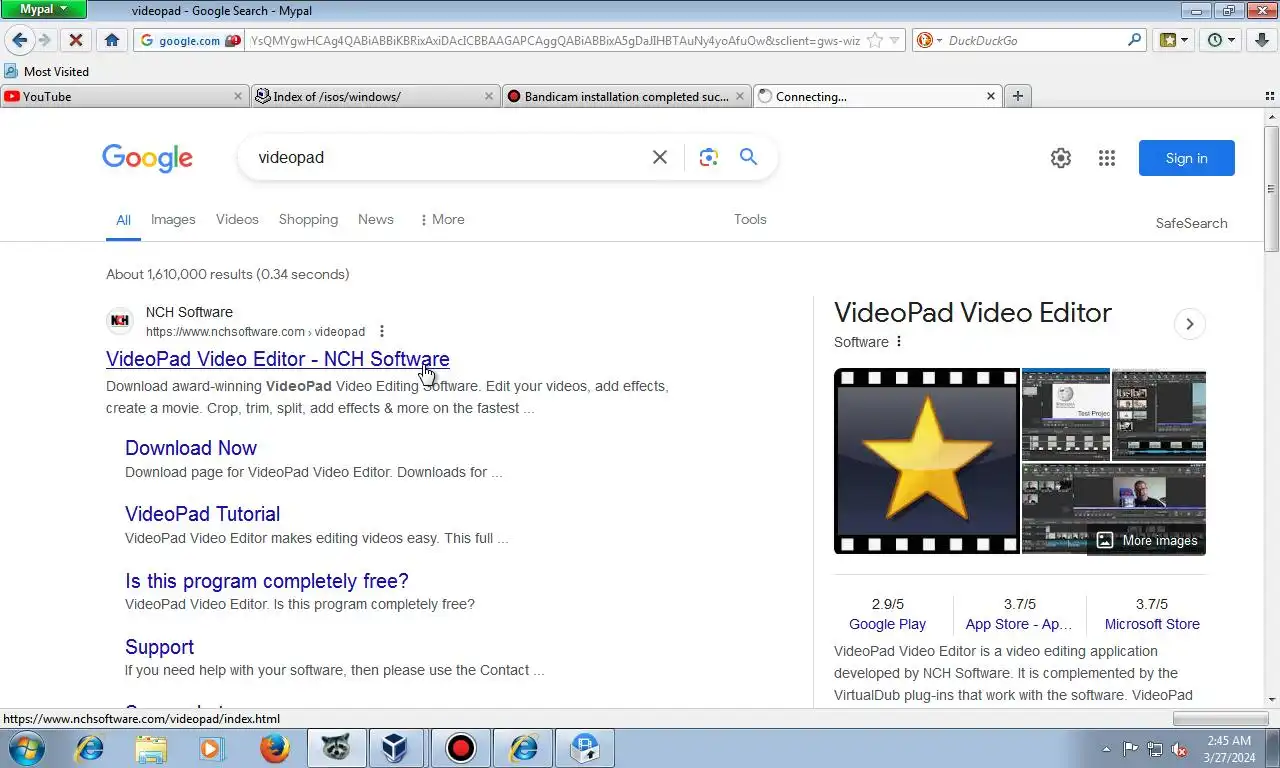Select the Images results tab
The width and height of the screenshot is (1280, 768).
coord(173,219)
